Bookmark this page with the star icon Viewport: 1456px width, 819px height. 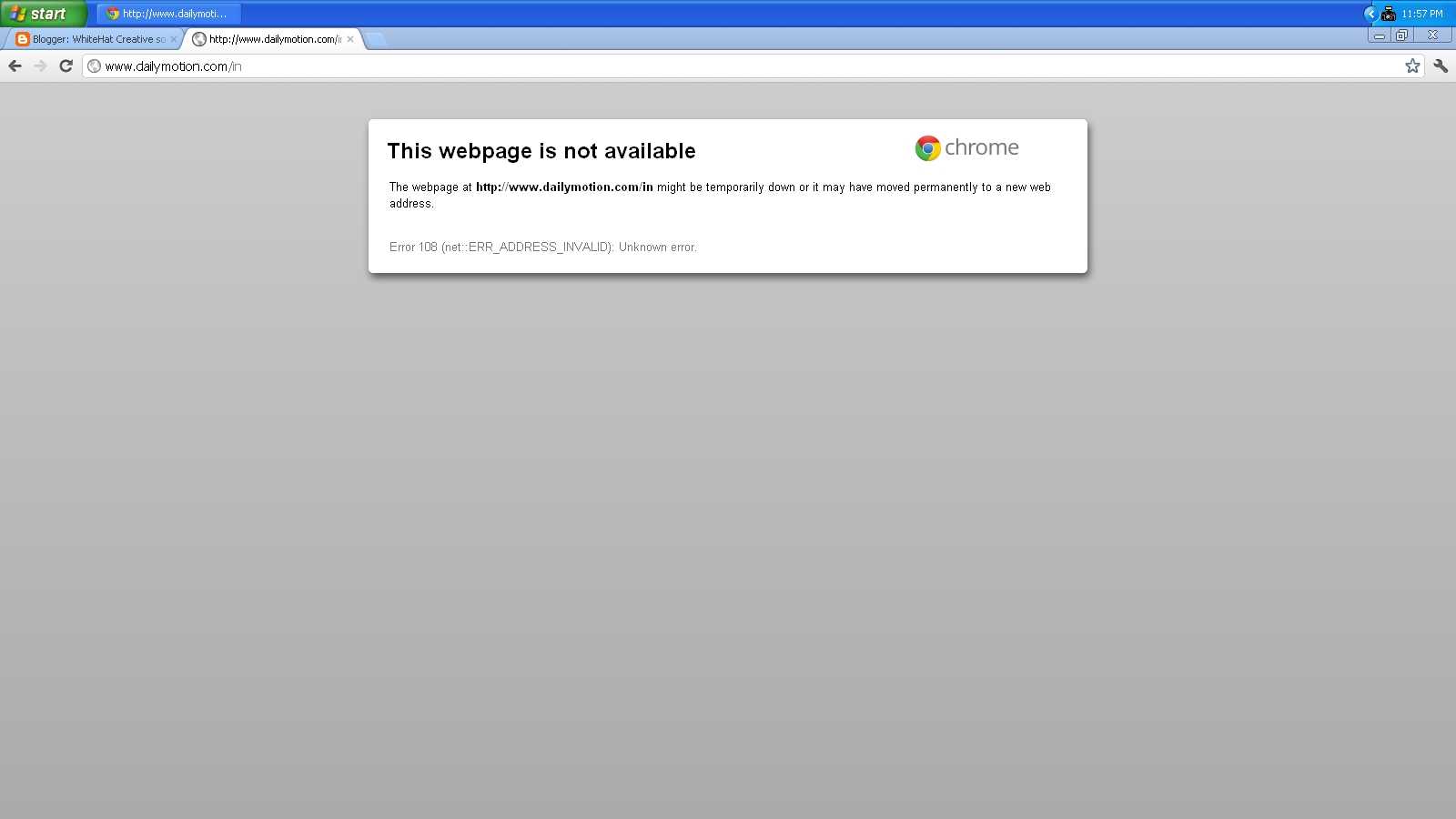[1412, 66]
